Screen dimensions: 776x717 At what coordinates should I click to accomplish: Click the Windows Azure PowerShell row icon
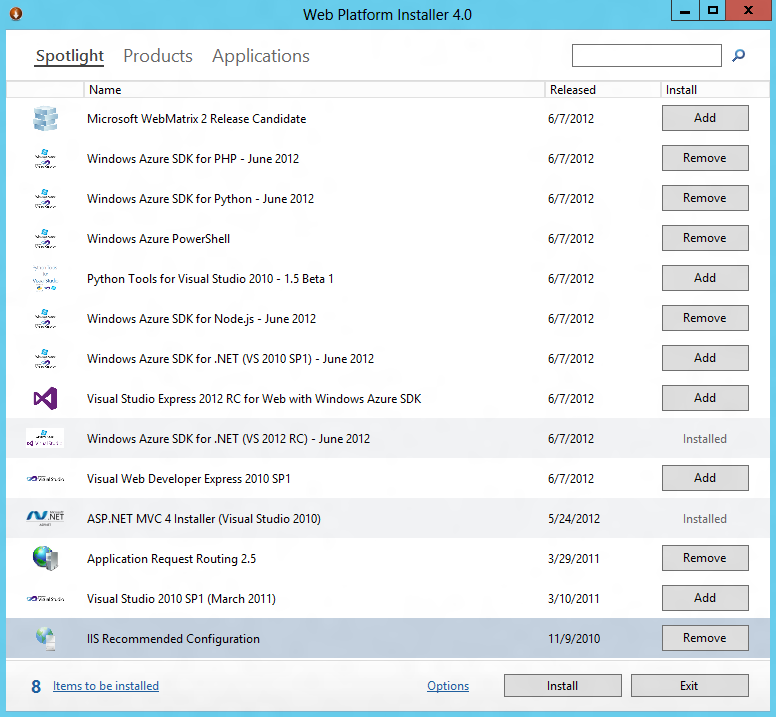pos(46,239)
